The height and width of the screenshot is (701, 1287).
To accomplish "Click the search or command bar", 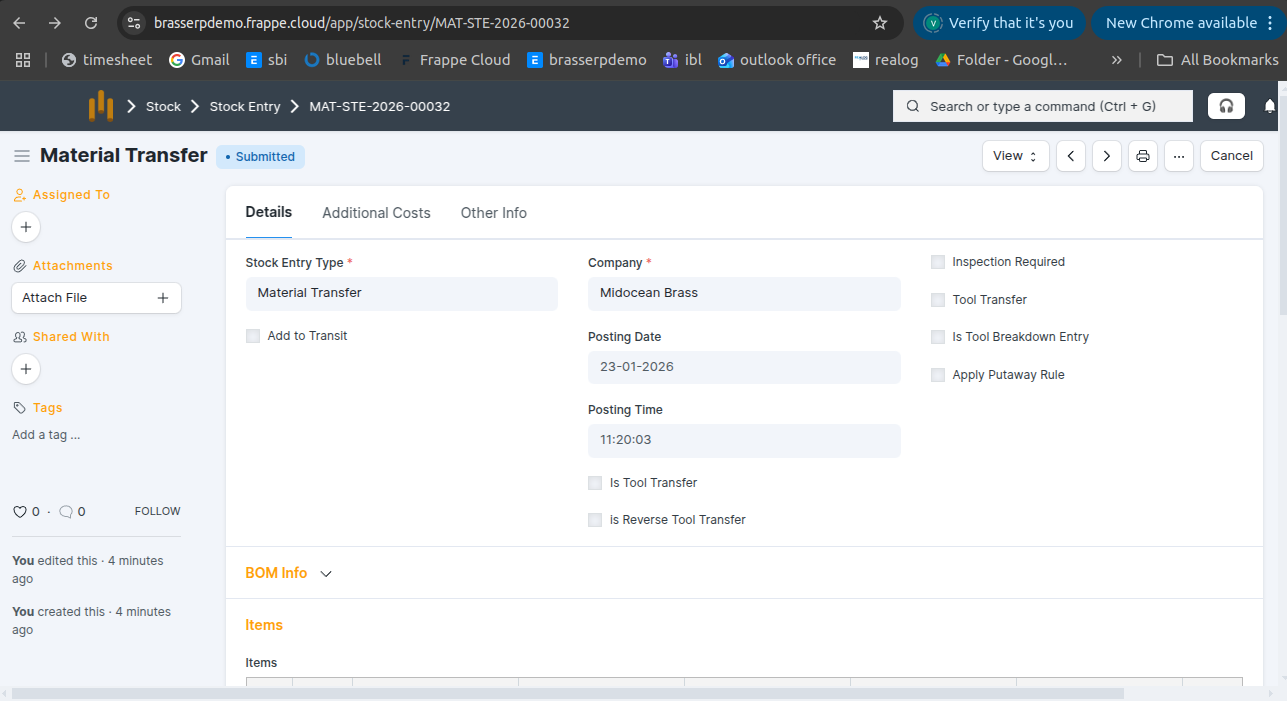I will tap(1042, 106).
